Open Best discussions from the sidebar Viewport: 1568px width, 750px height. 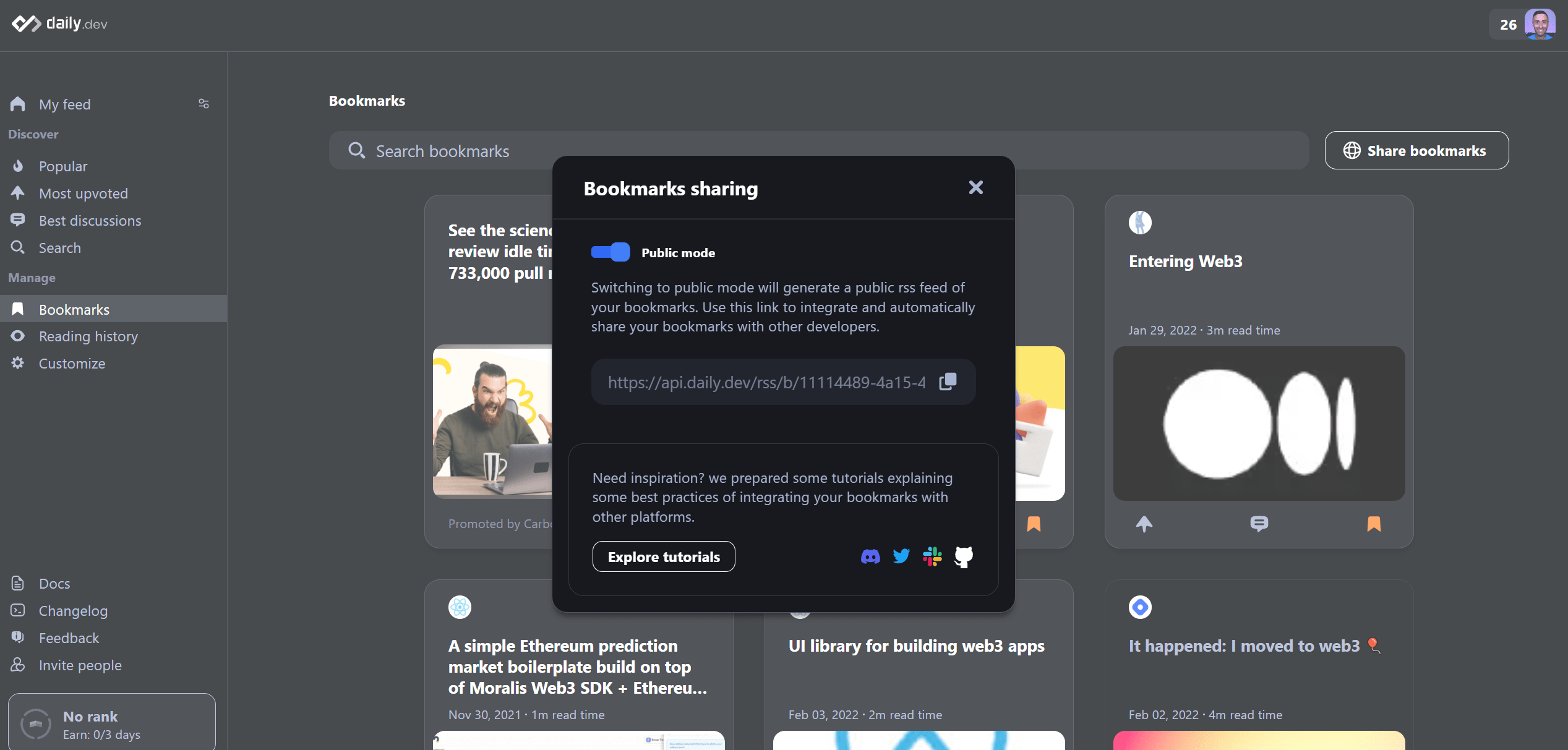tap(90, 220)
